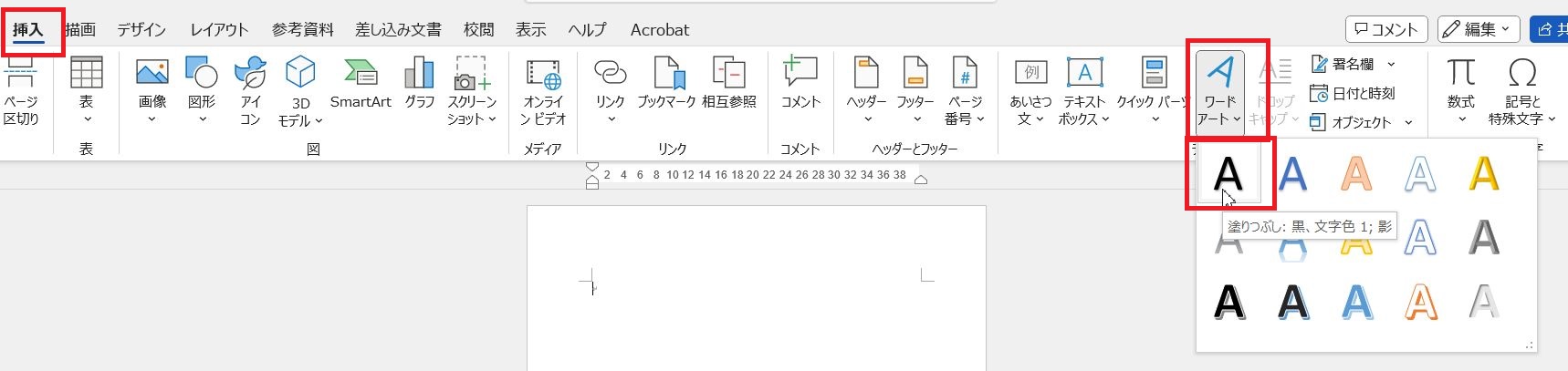Open the ヘルプ tab
The height and width of the screenshot is (371, 1568).
point(587,30)
